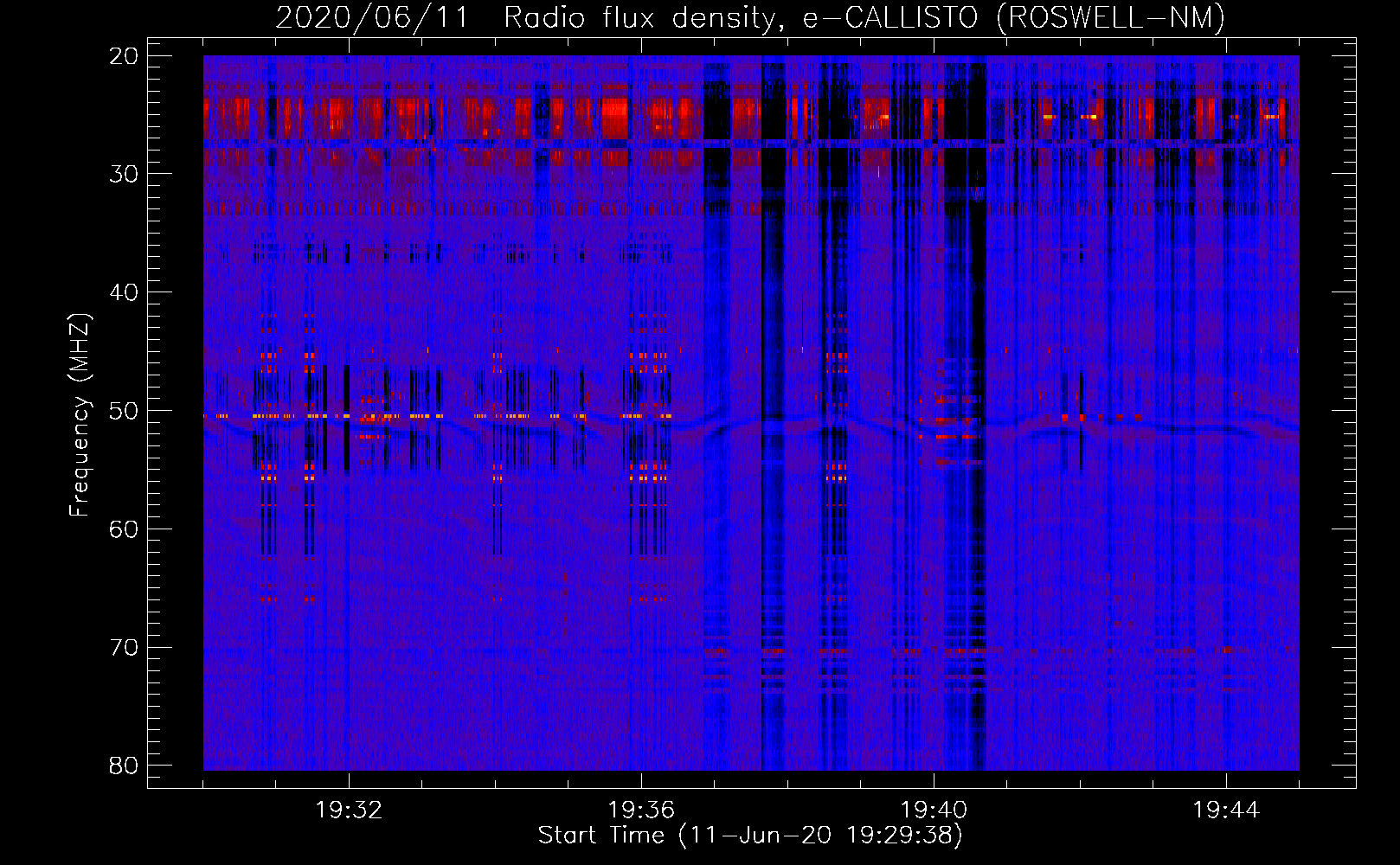
Task: Click the 80 frequency tick label
Action: [x=125, y=766]
